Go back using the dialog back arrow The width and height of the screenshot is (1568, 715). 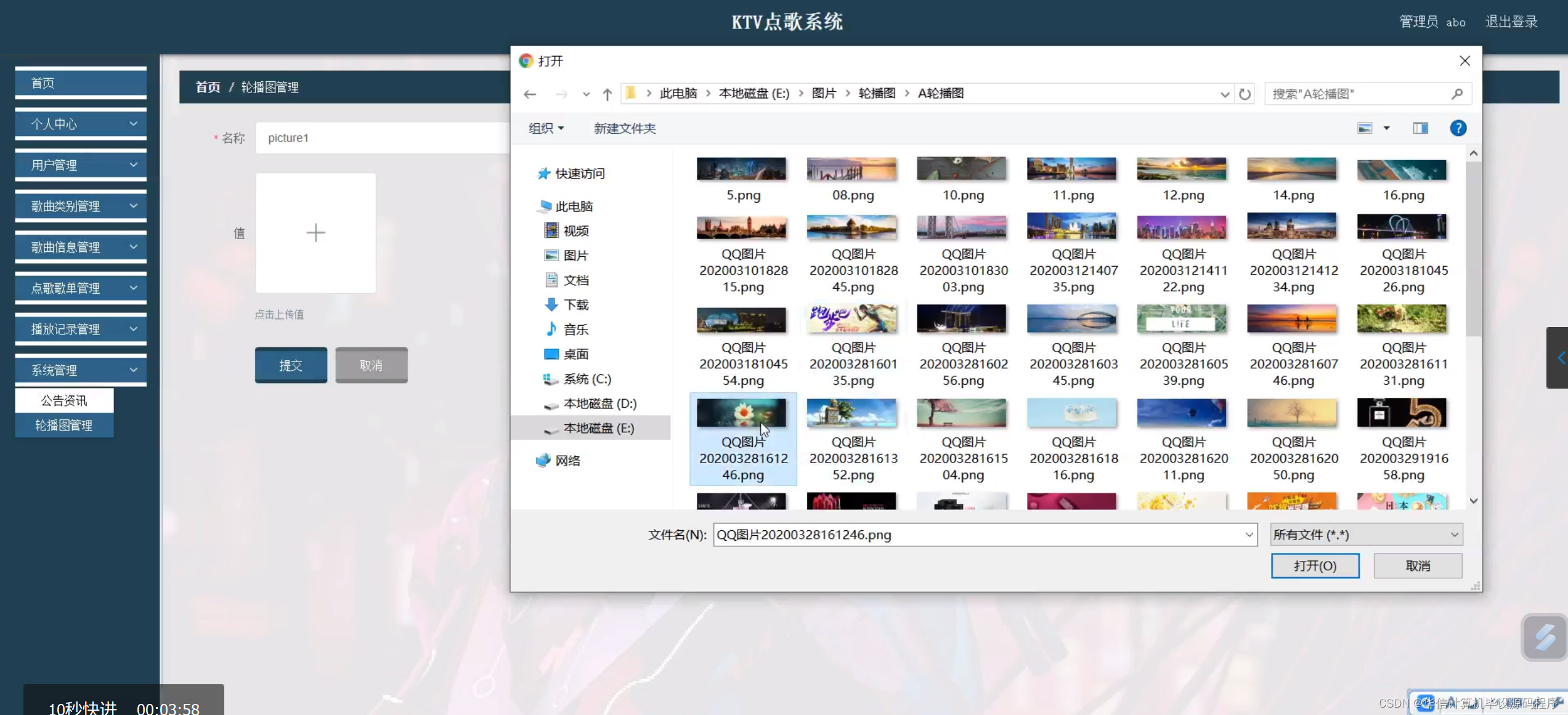530,93
